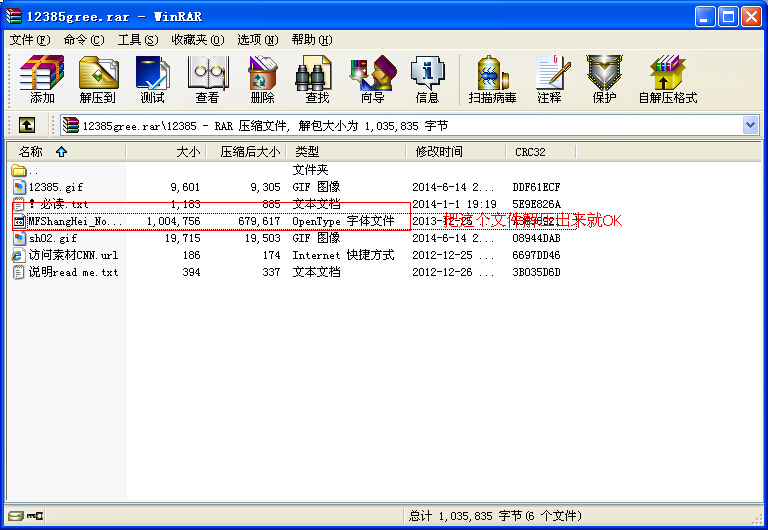Open the 命令(C) menu
The image size is (768, 530).
coord(84,40)
